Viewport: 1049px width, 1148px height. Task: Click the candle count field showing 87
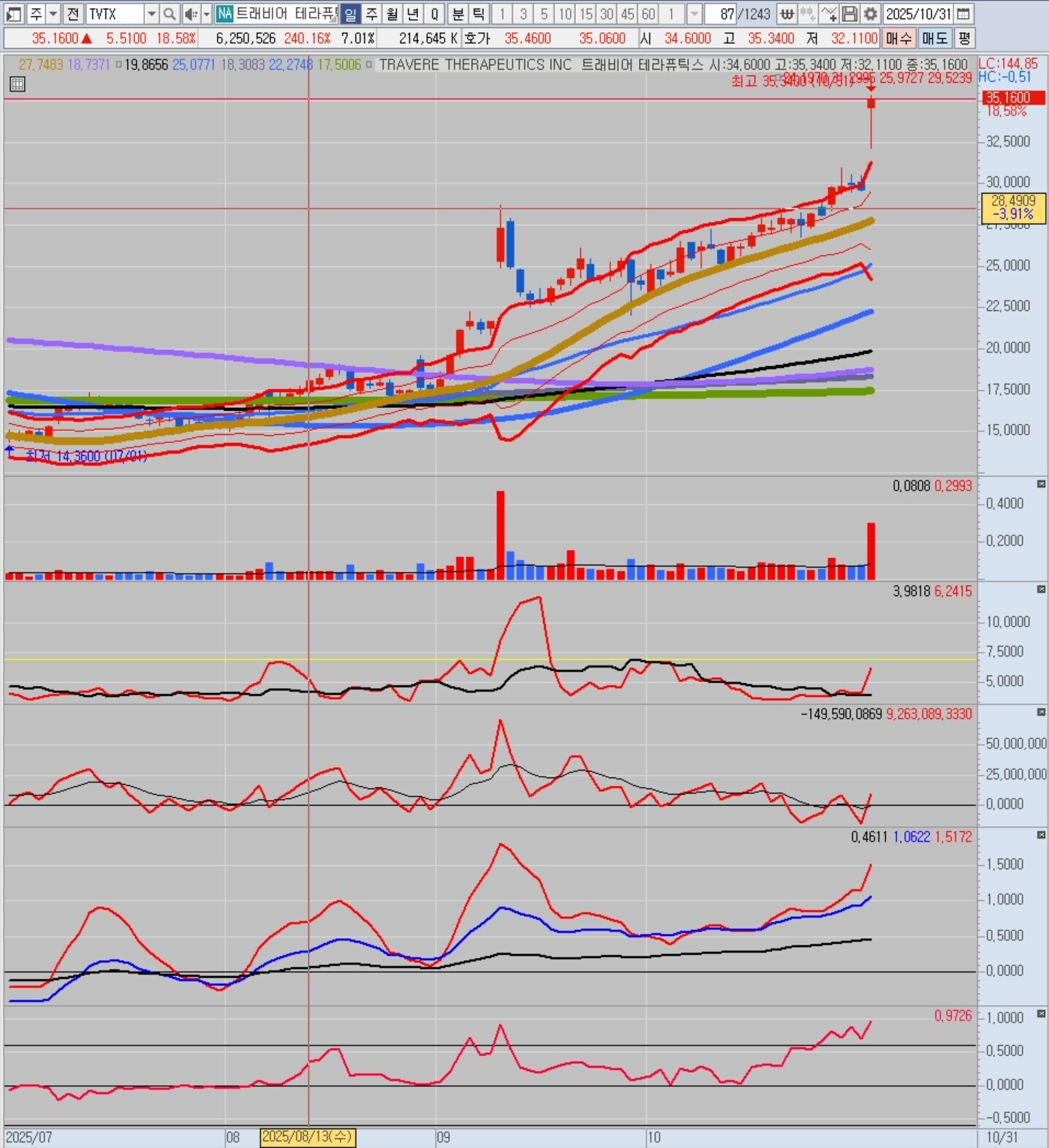(721, 14)
